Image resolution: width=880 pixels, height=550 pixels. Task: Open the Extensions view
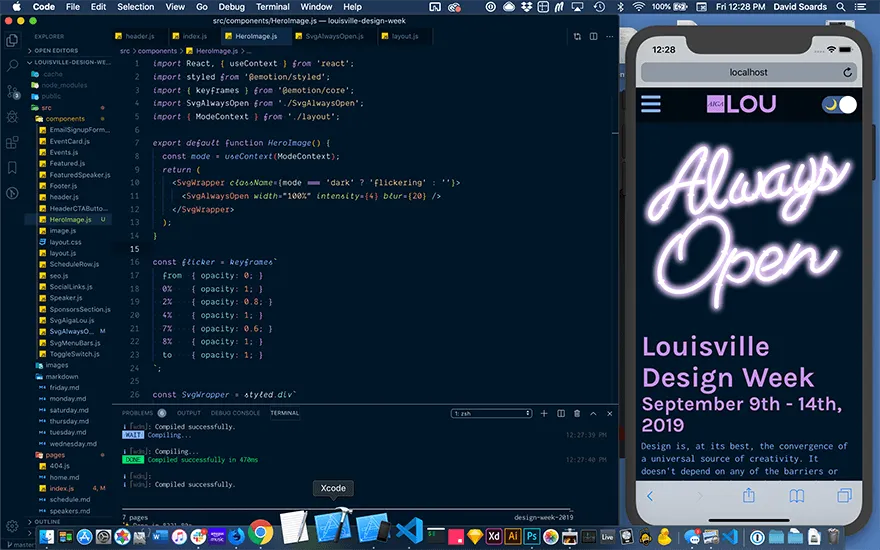pyautogui.click(x=12, y=143)
